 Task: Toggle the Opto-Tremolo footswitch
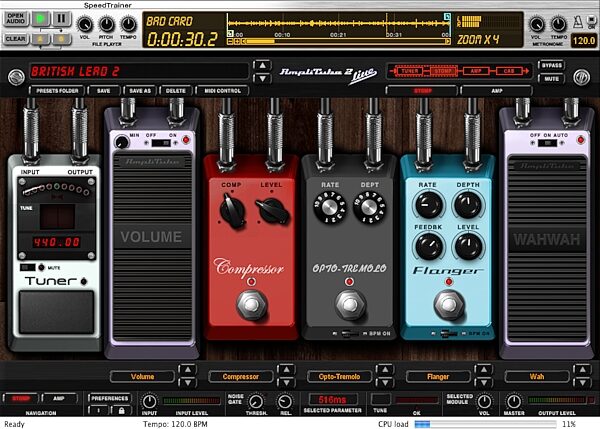pyautogui.click(x=349, y=305)
